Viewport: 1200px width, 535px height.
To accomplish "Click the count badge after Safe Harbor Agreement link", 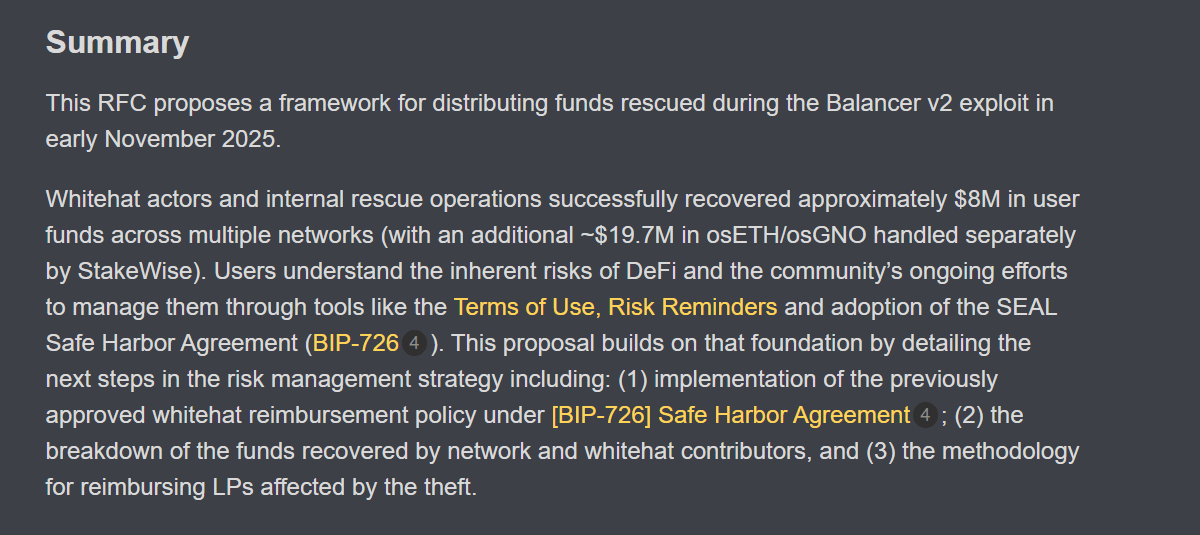I will [x=925, y=415].
